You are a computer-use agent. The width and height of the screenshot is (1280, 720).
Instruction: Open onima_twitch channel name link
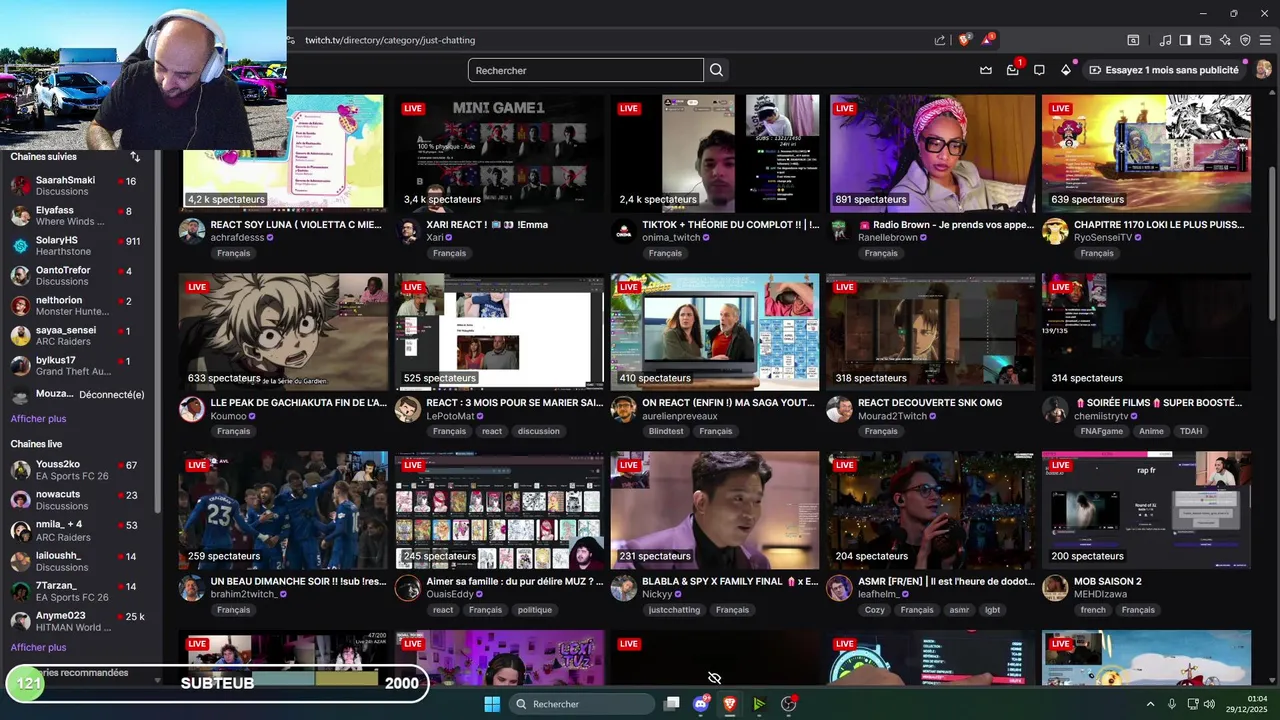pos(671,238)
